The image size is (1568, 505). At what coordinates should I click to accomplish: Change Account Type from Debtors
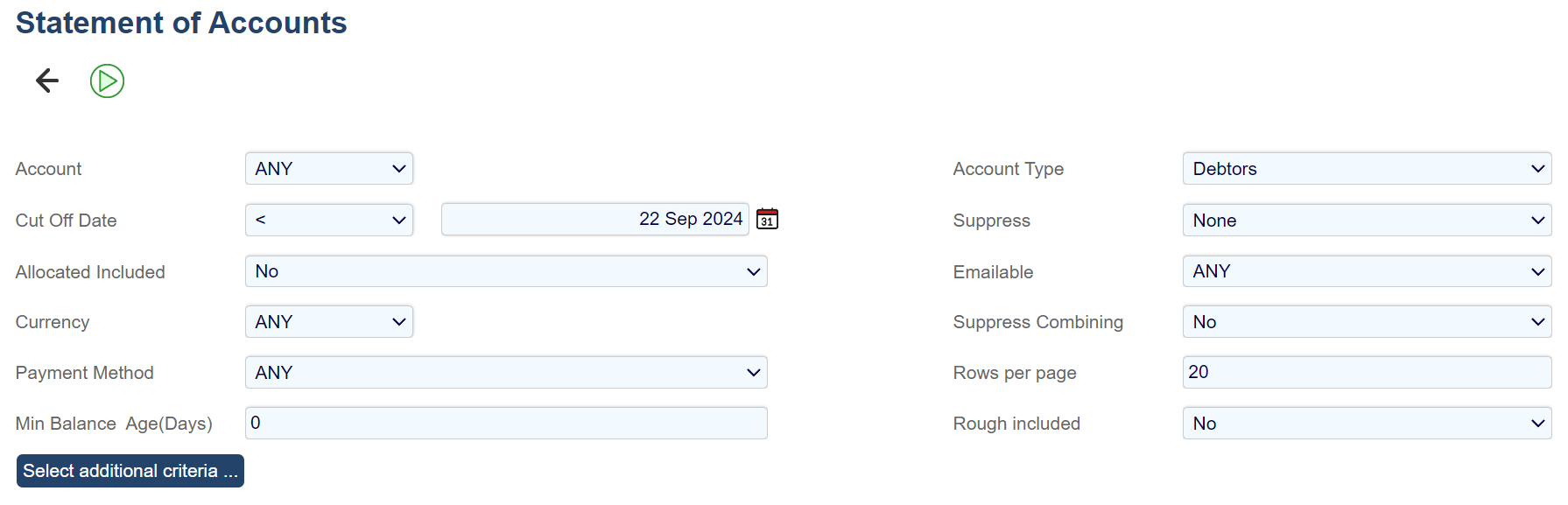tap(1366, 169)
